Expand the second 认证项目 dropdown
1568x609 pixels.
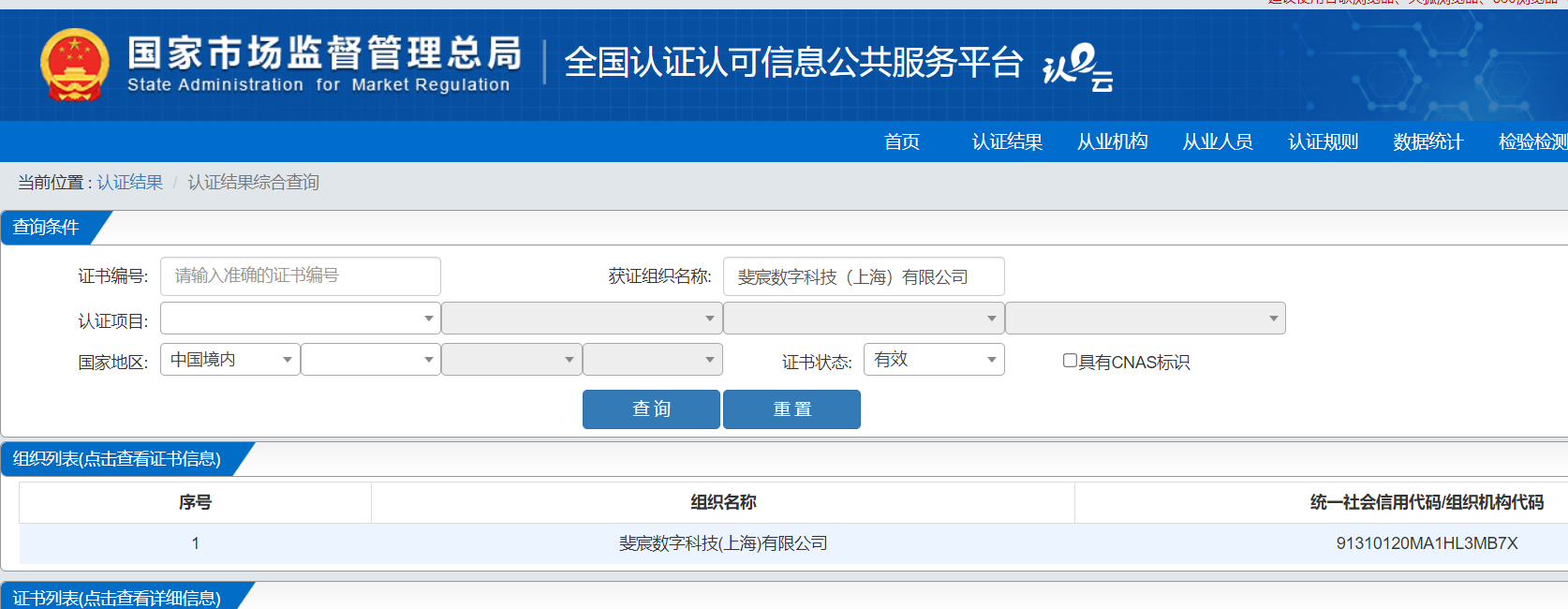(582, 319)
